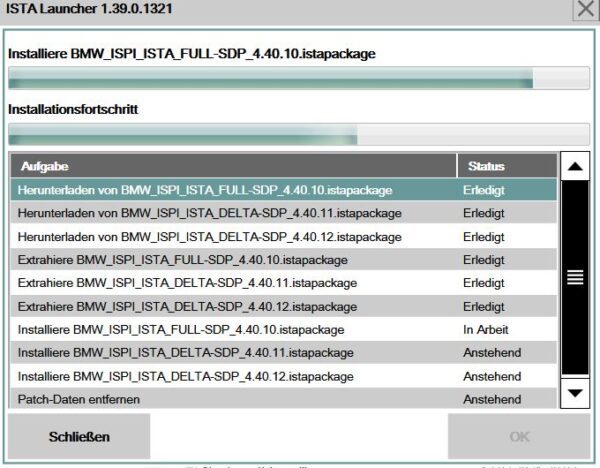Viewport: 600px width, 468px height.
Task: Select row Extrahiere DELTA-SDP_4.40.12.istapackage
Action: pyautogui.click(x=284, y=307)
